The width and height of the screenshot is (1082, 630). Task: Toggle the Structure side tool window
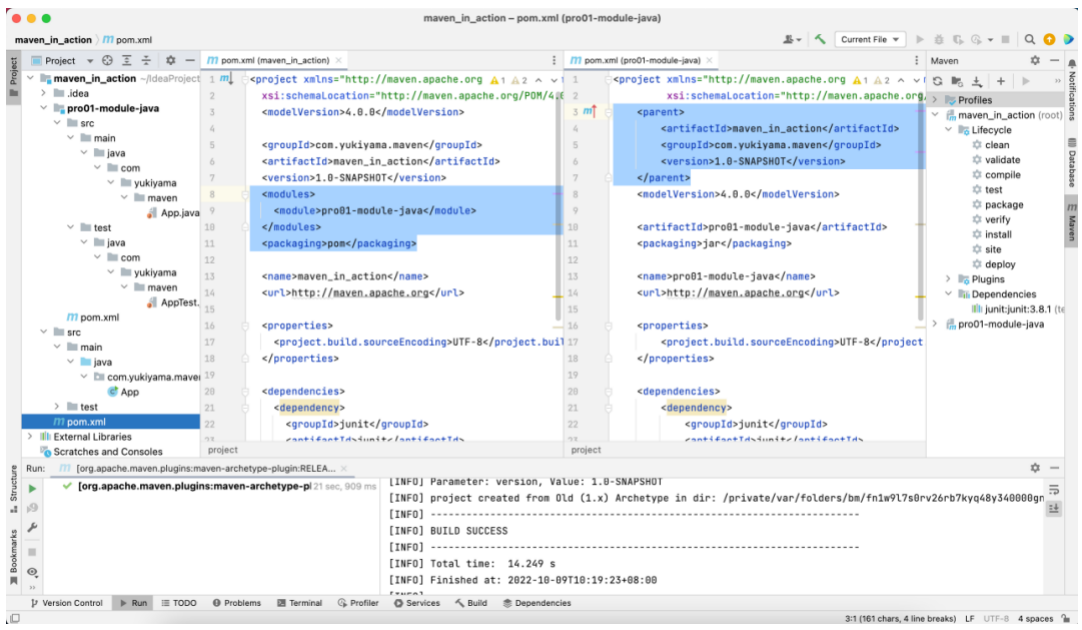click(x=13, y=489)
